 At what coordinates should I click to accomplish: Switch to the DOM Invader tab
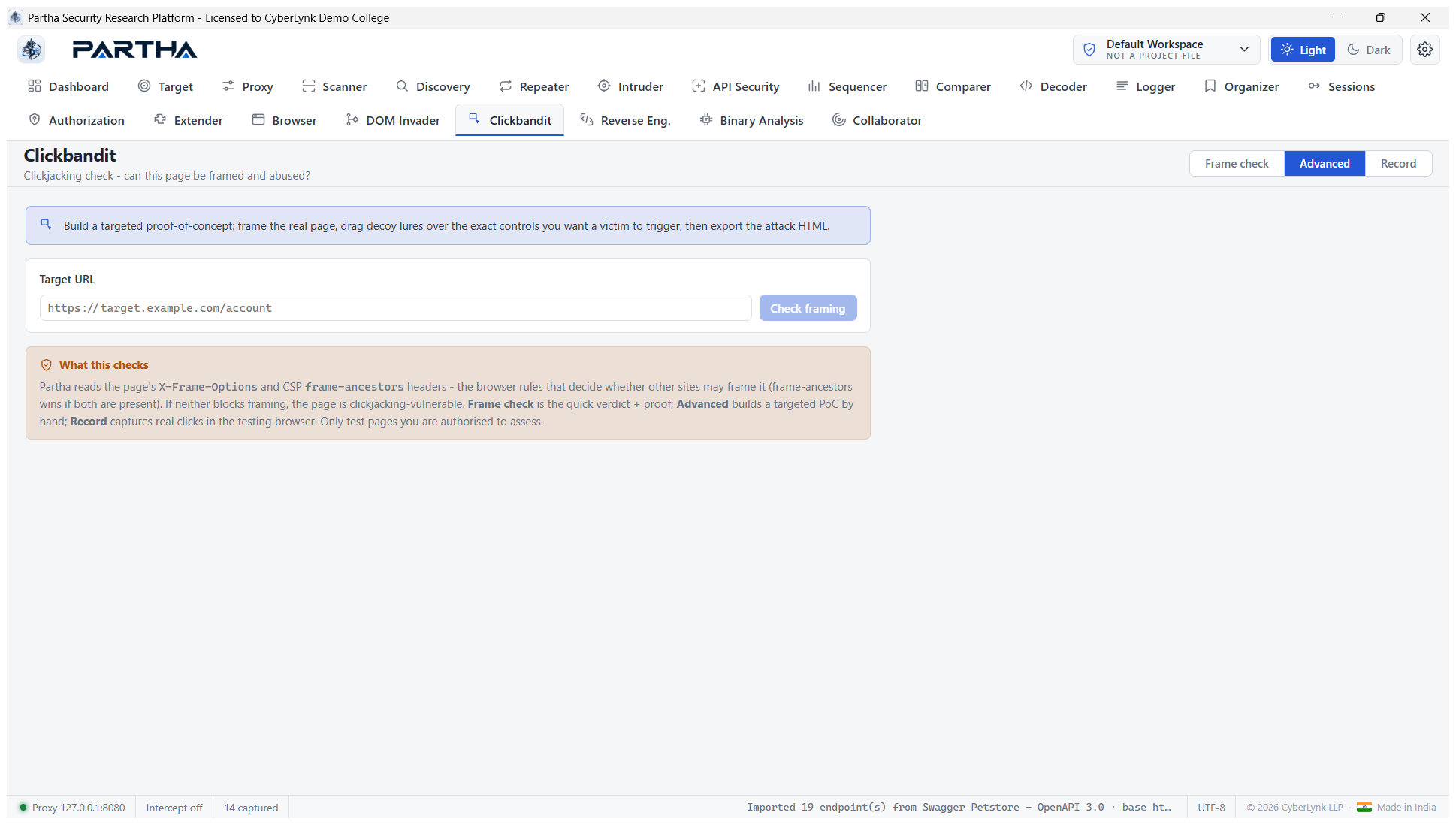point(393,120)
